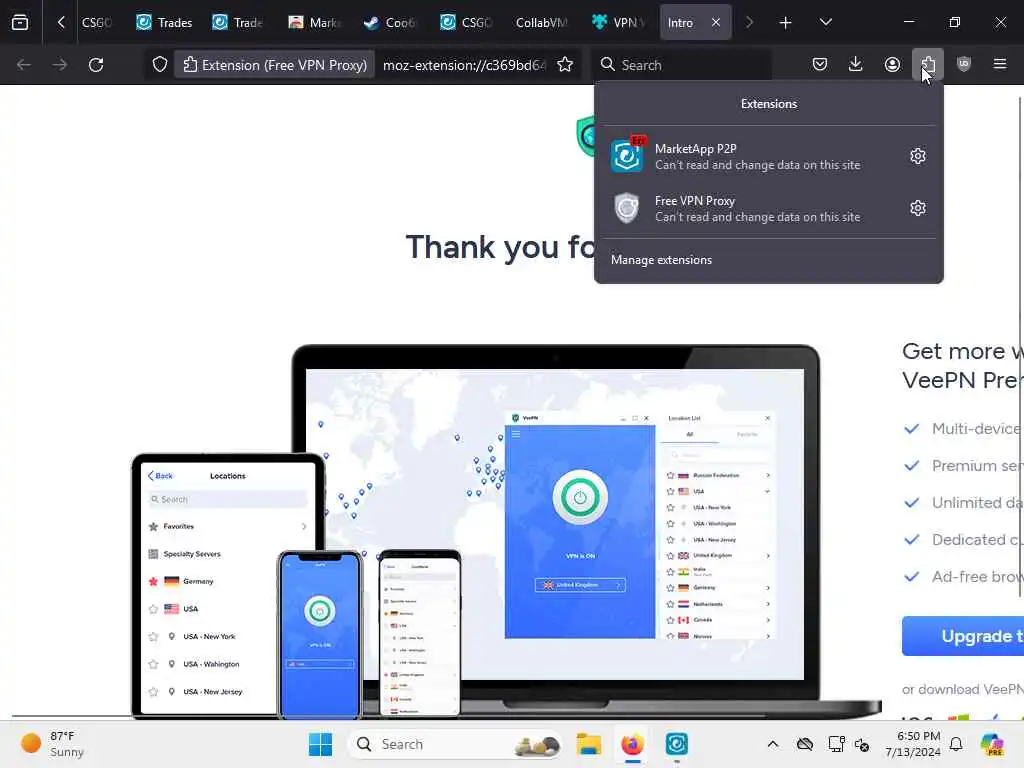Bookmark this page with star icon
Viewport: 1024px width, 768px height.
(x=565, y=65)
